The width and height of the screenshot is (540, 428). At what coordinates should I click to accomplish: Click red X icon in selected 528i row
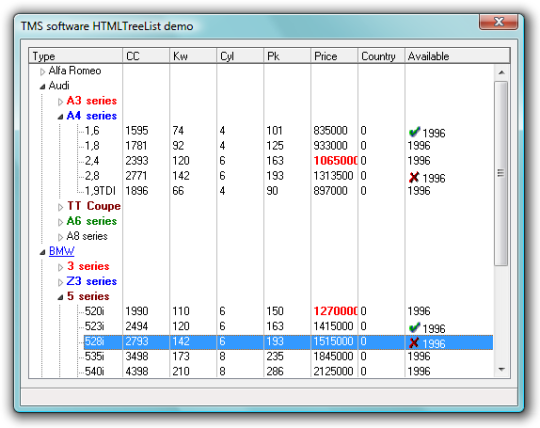point(414,343)
